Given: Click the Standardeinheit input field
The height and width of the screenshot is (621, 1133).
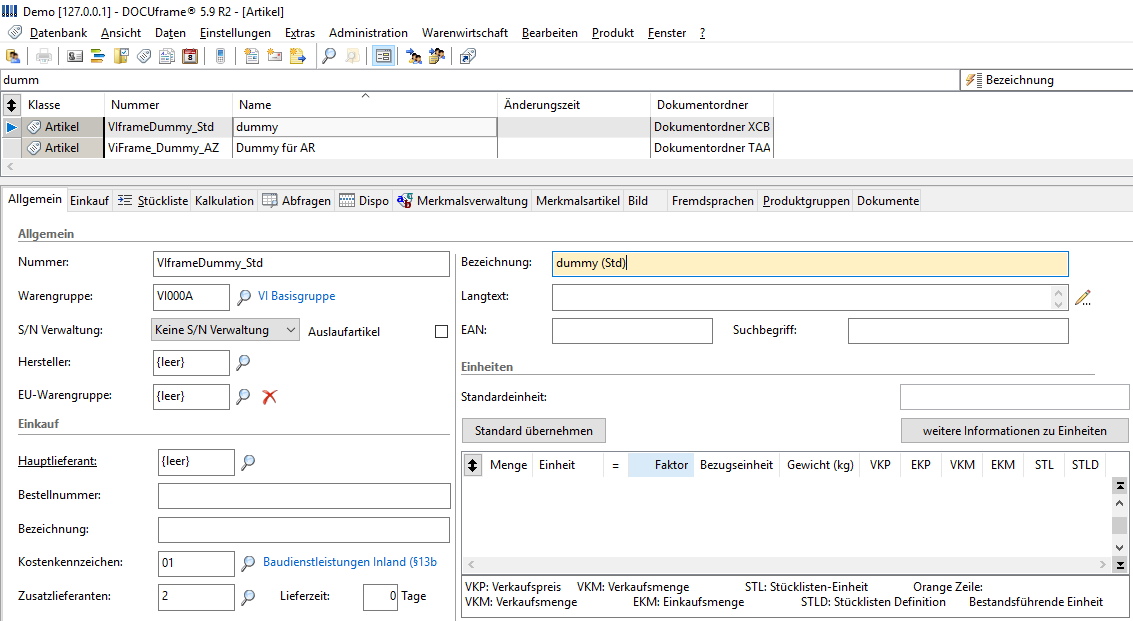Looking at the screenshot, I should [1014, 397].
